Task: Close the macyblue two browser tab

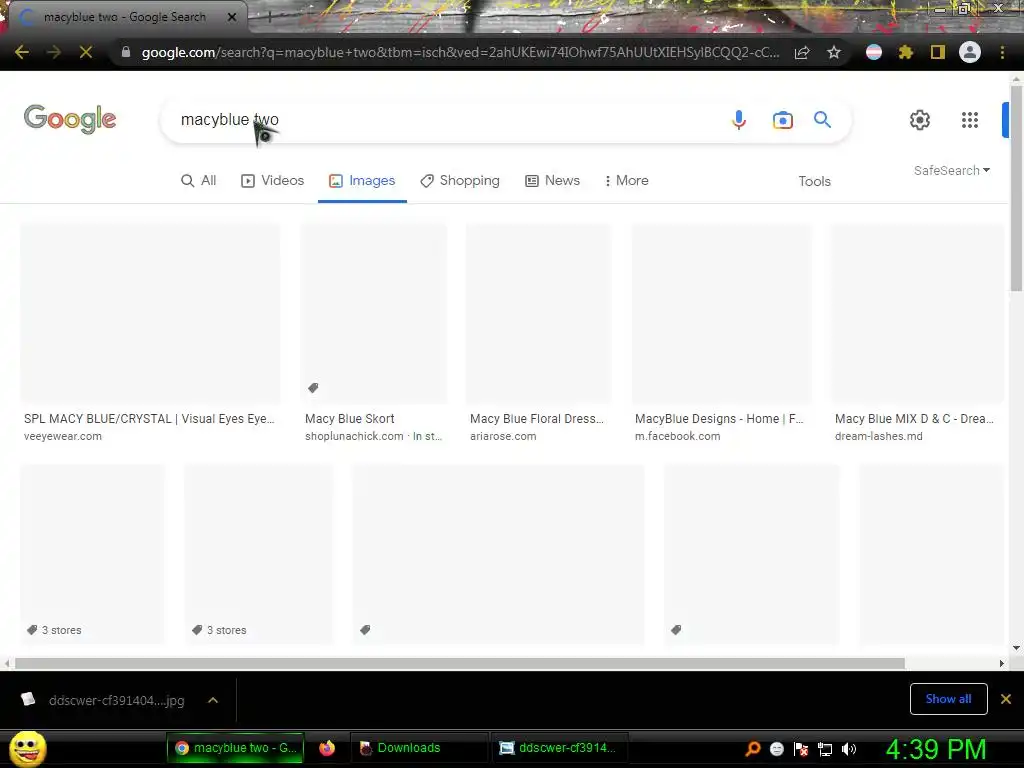Action: (x=232, y=17)
